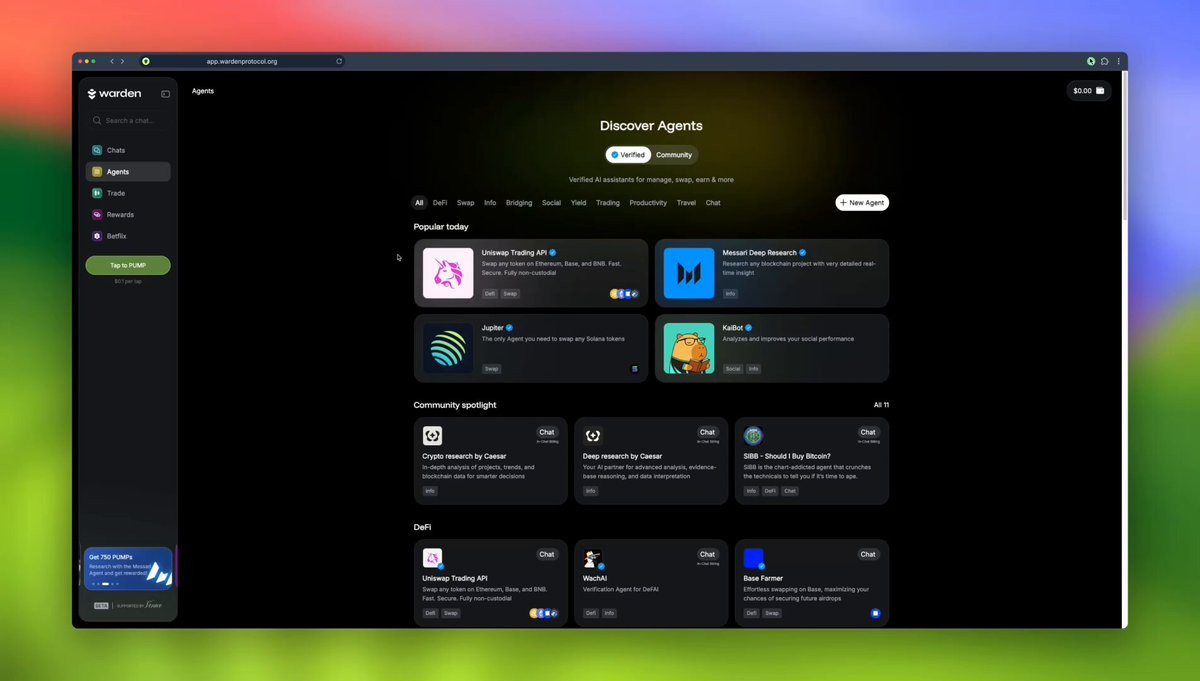1200x681 pixels.
Task: Filter agents by Swap tab
Action: (x=466, y=203)
